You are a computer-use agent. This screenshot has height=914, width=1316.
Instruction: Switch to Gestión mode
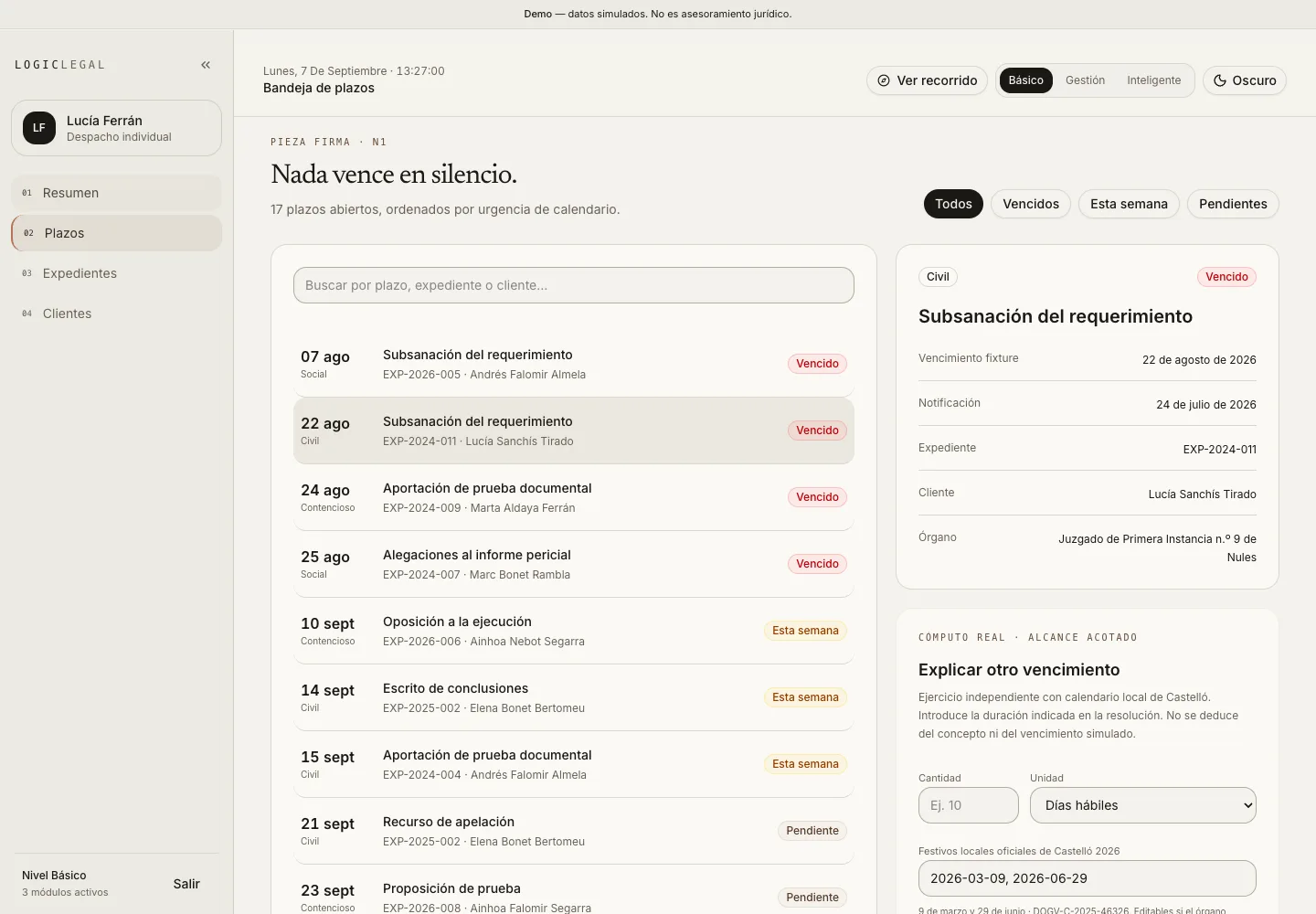pyautogui.click(x=1085, y=80)
